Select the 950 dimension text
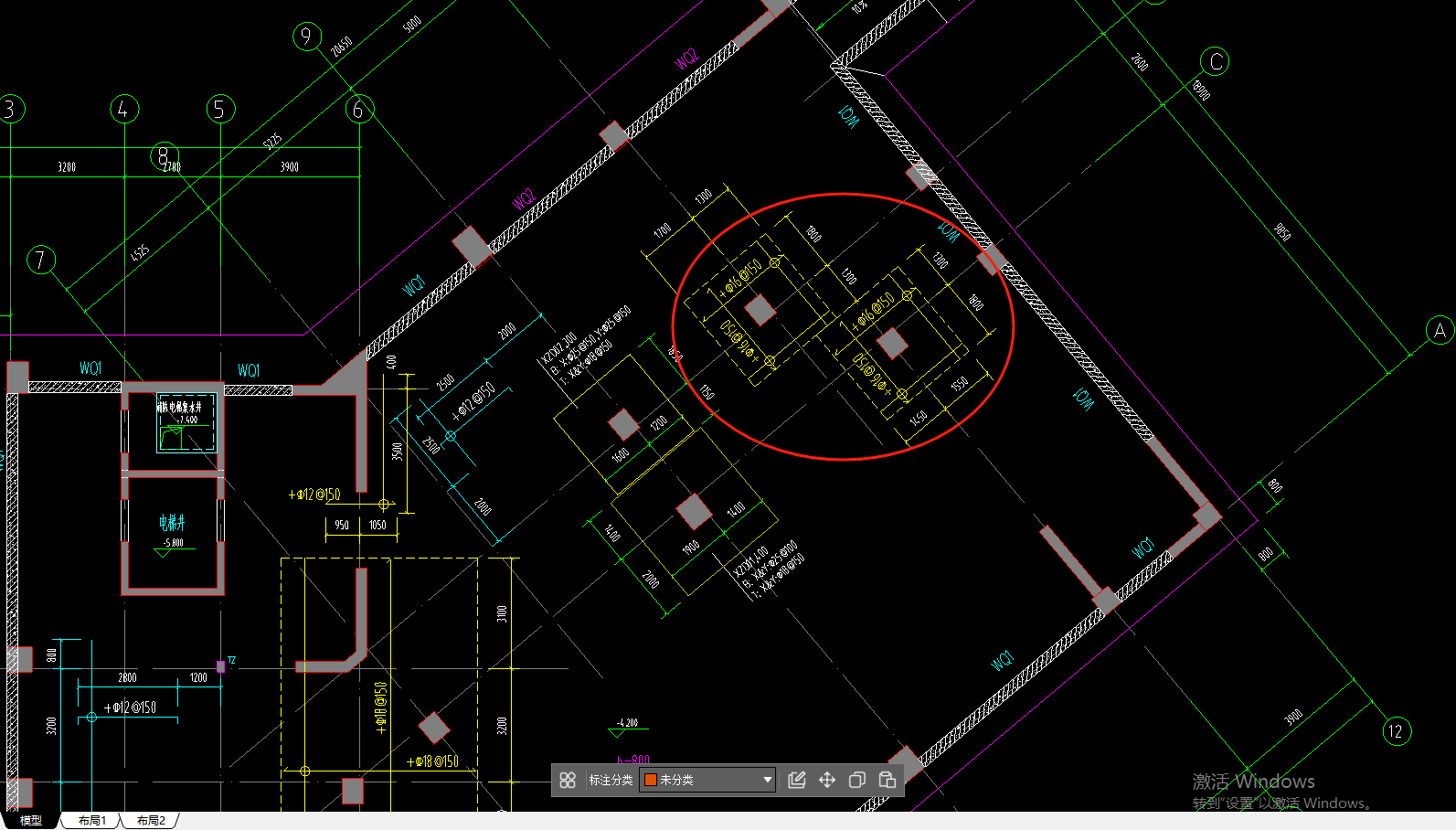This screenshot has height=830, width=1456. [x=342, y=526]
